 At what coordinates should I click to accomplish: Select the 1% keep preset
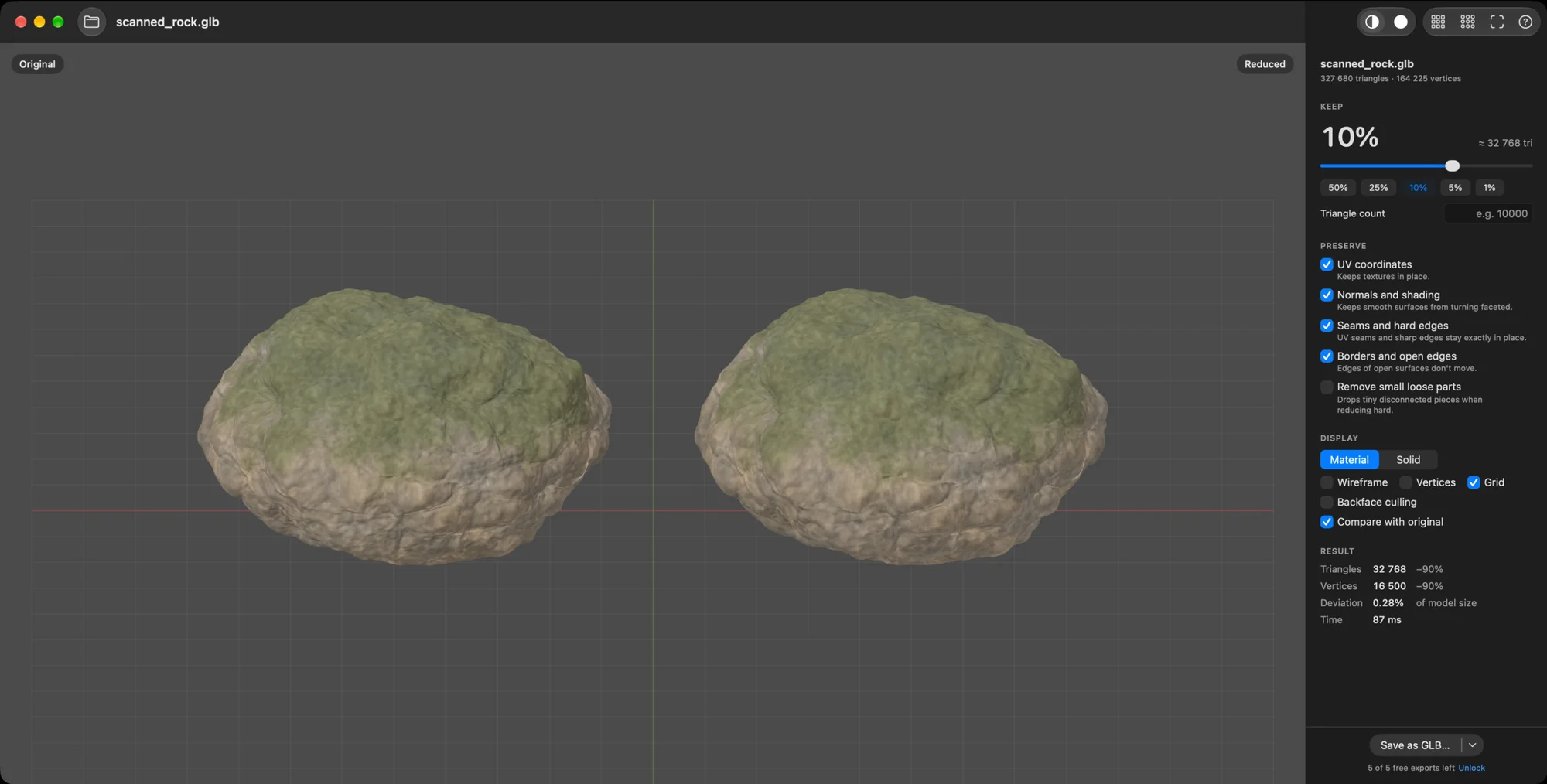(1489, 188)
